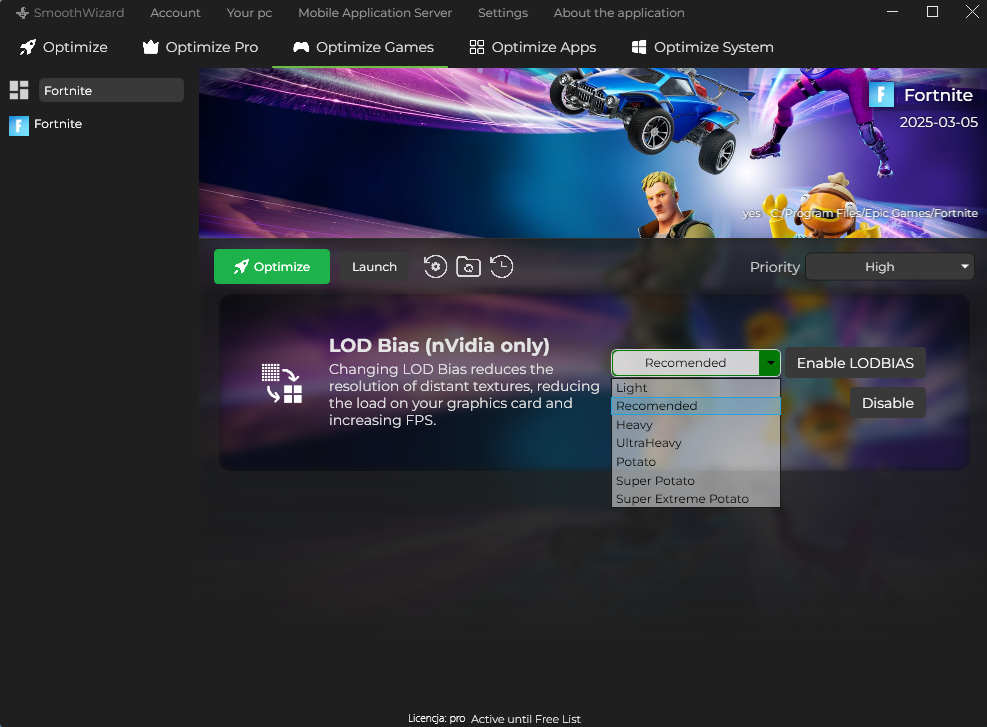
Task: Focus the Fortnite search field
Action: pyautogui.click(x=111, y=90)
